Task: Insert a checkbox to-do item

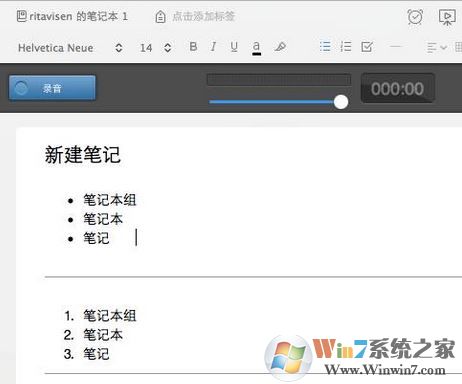Action: click(367, 47)
